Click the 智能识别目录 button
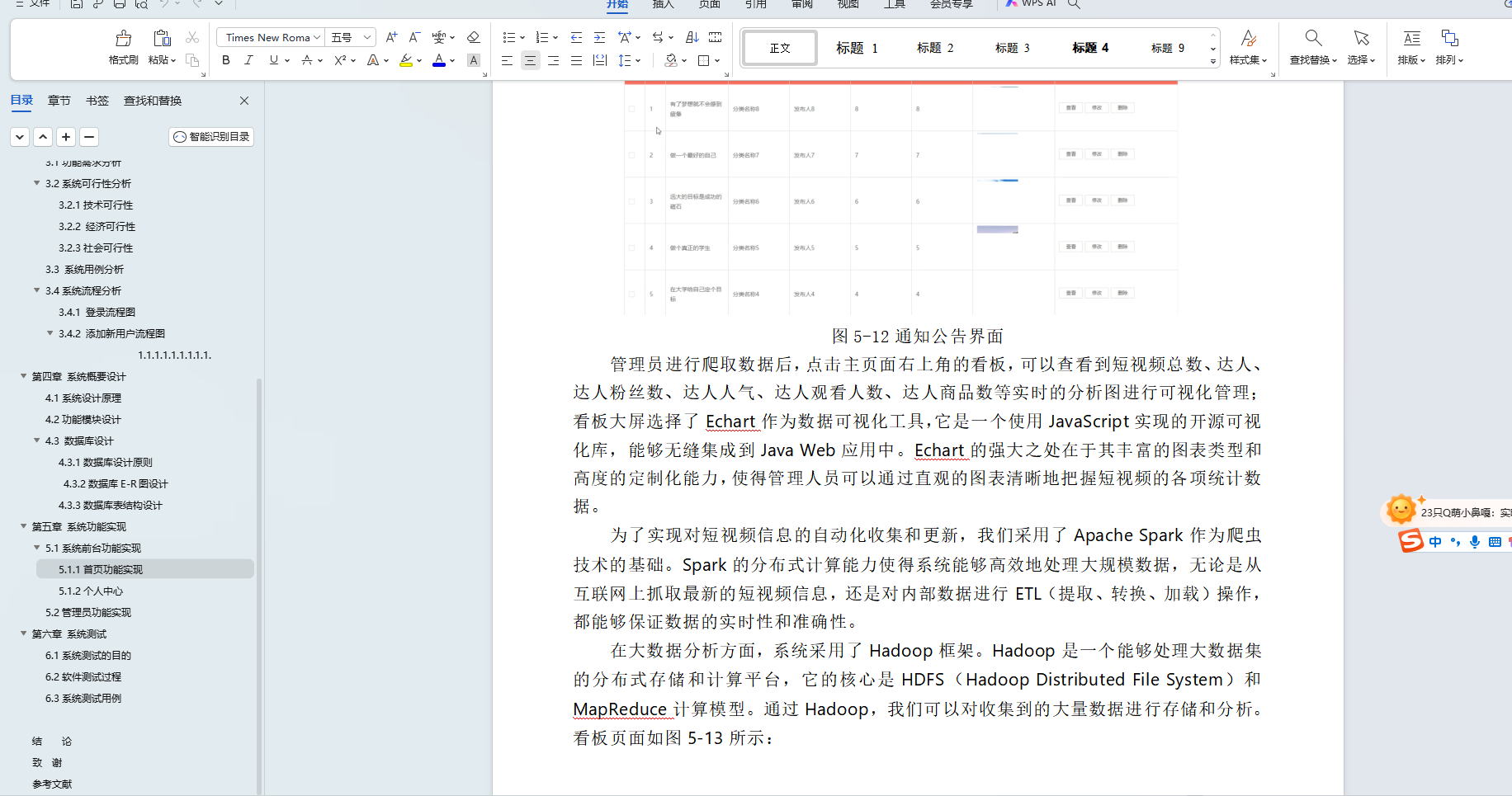The image size is (1512, 796). coord(211,137)
